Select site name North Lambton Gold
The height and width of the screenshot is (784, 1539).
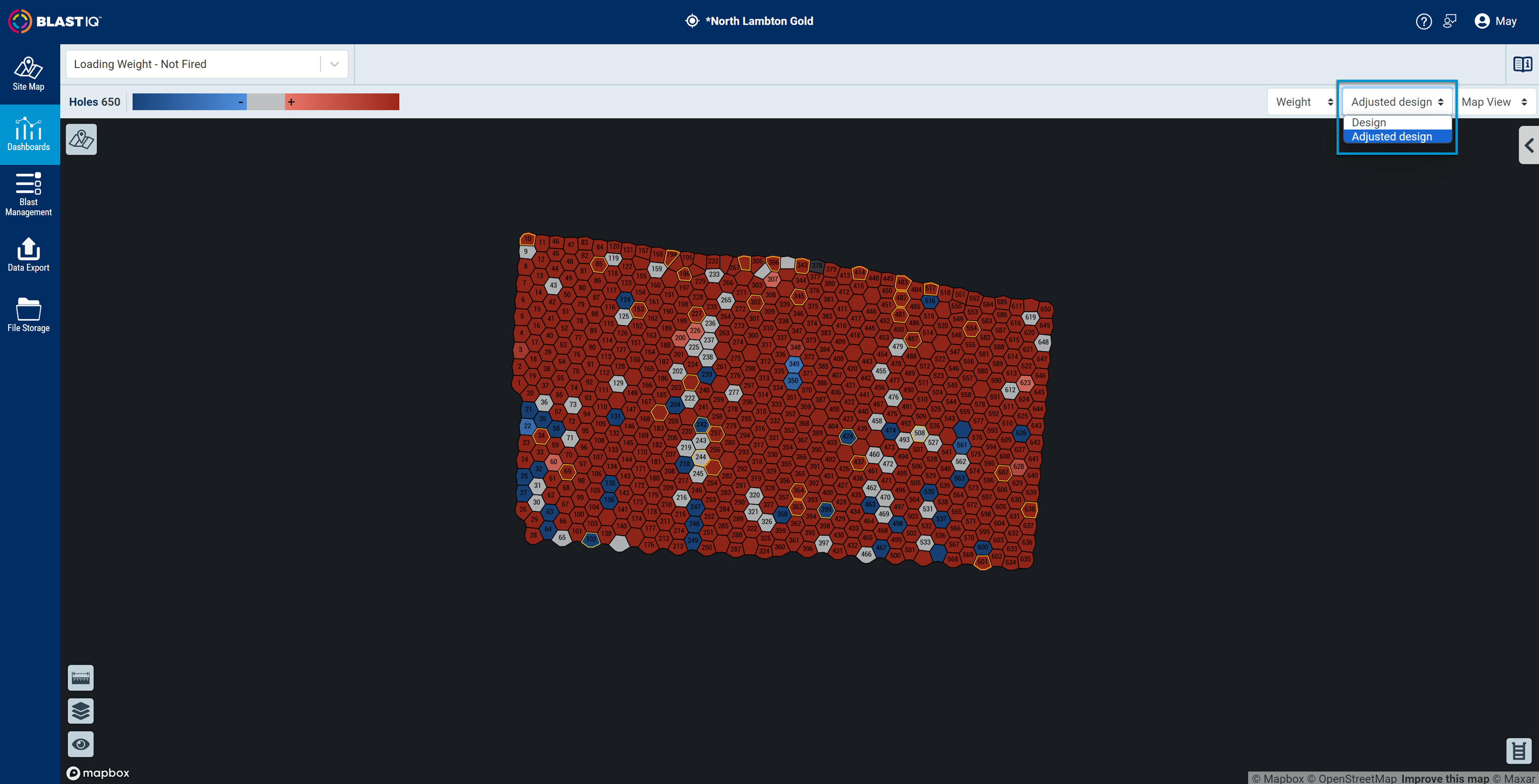pos(759,21)
